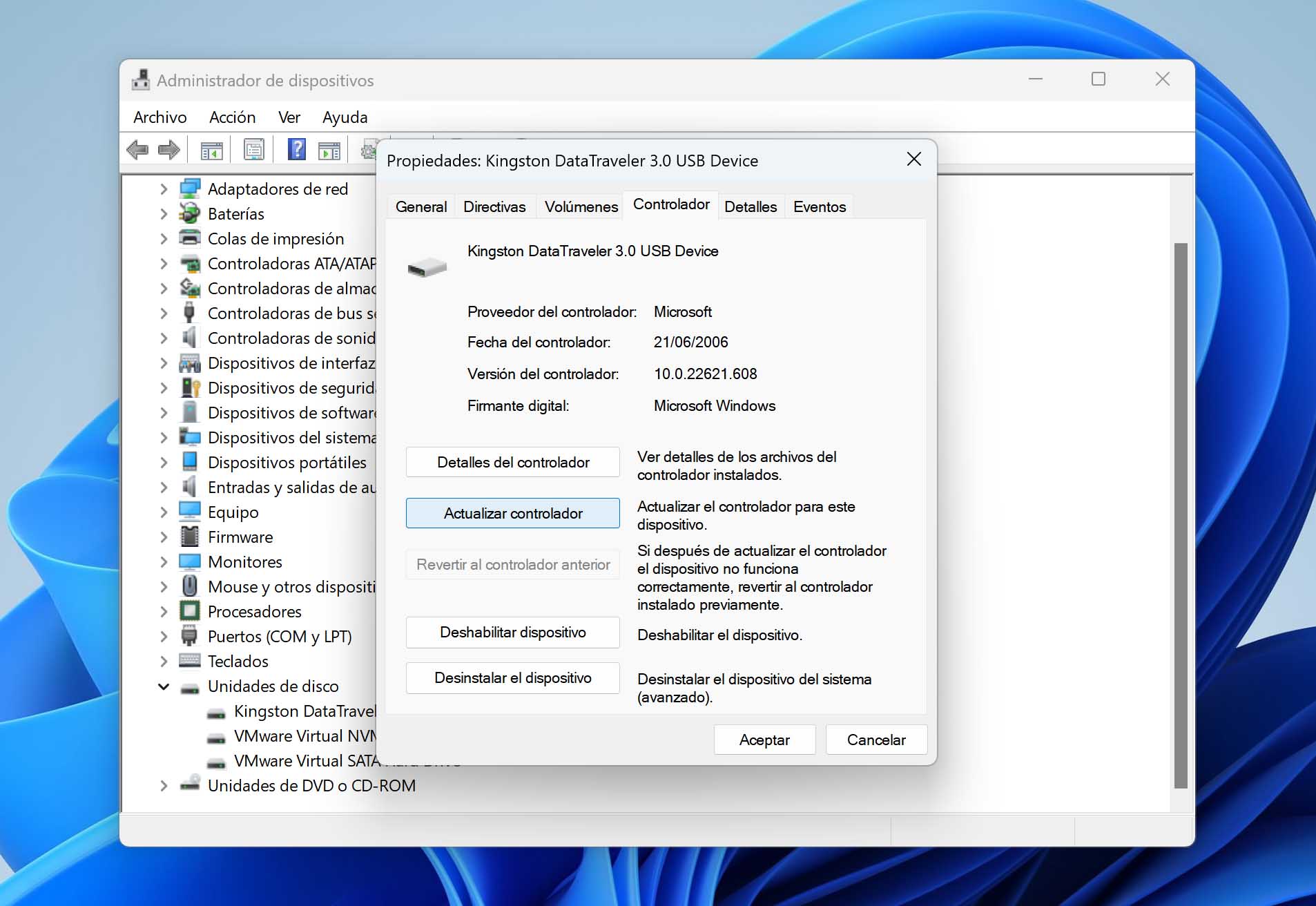Click the Dispositivos de software icon

pyautogui.click(x=189, y=412)
